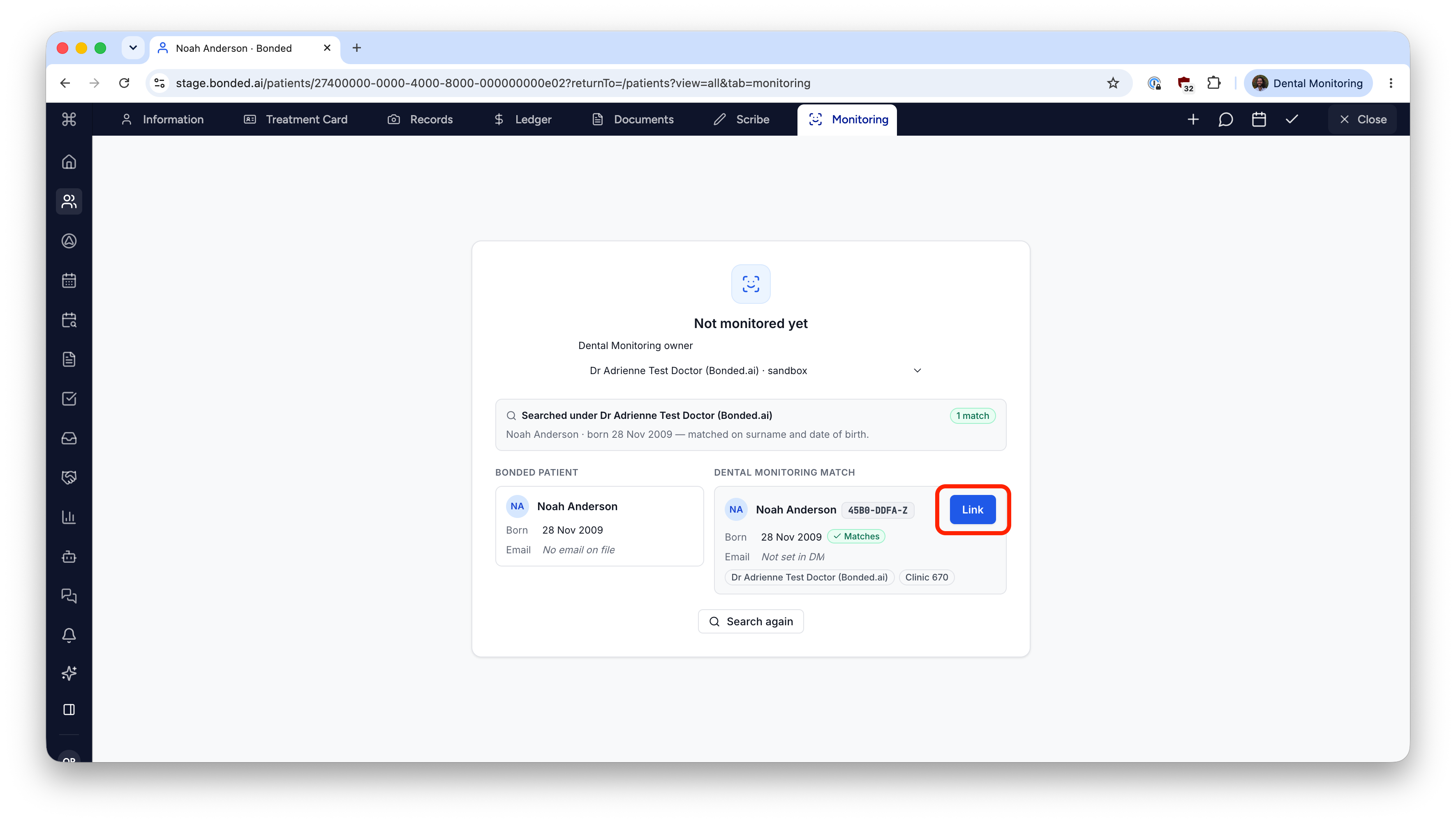The width and height of the screenshot is (1456, 823).
Task: Go to Home in the sidebar
Action: click(69, 162)
